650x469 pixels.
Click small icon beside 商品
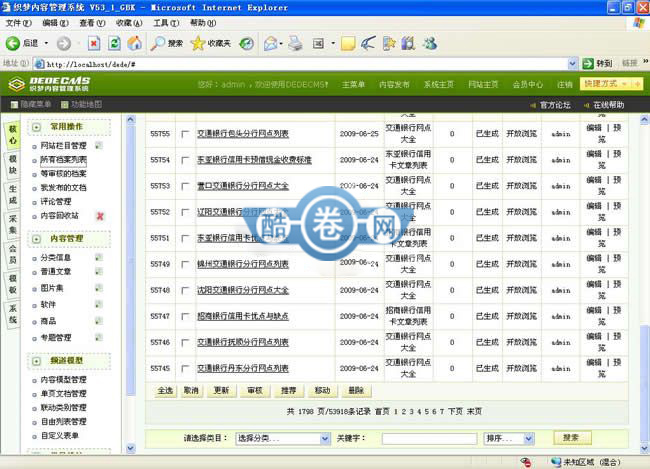click(99, 321)
